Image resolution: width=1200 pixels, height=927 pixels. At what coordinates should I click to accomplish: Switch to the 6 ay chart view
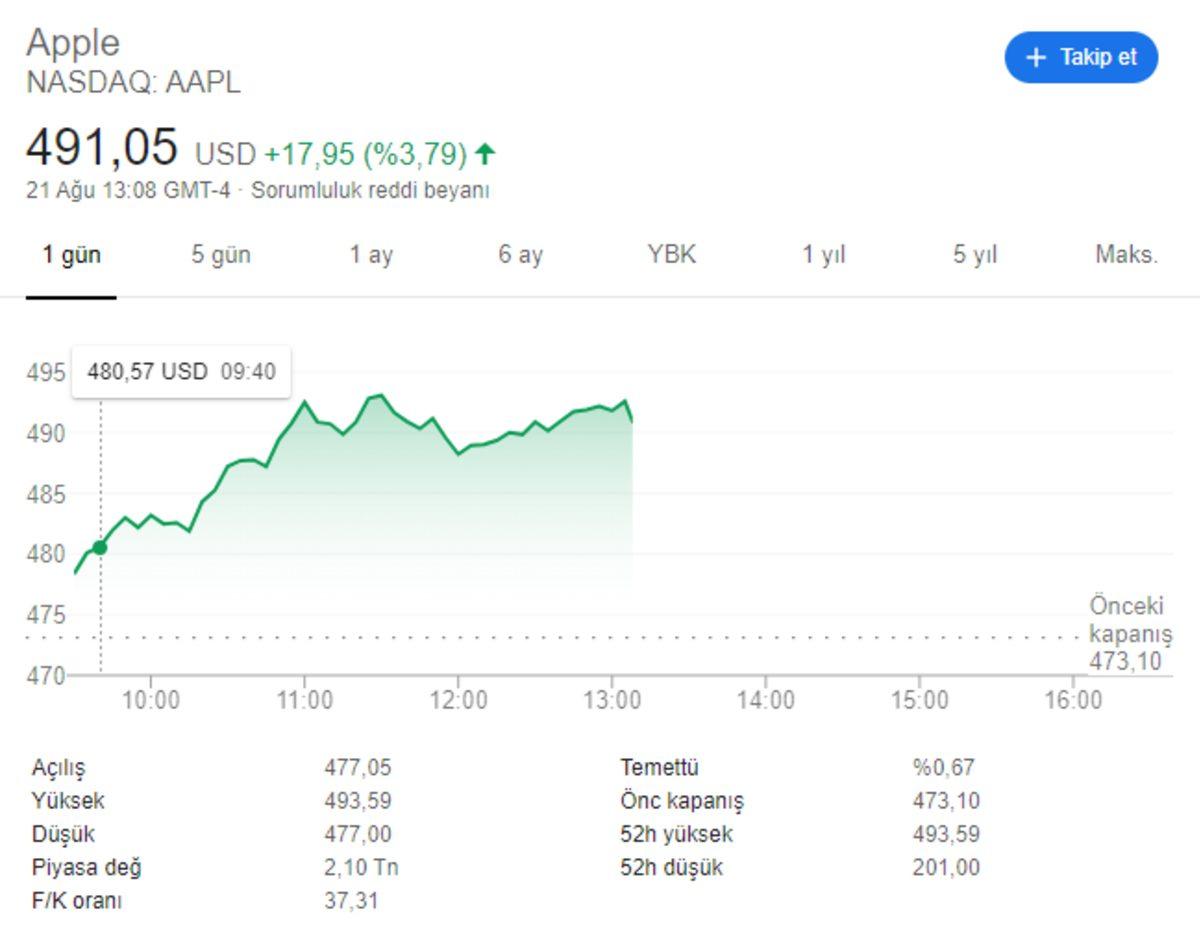[519, 255]
